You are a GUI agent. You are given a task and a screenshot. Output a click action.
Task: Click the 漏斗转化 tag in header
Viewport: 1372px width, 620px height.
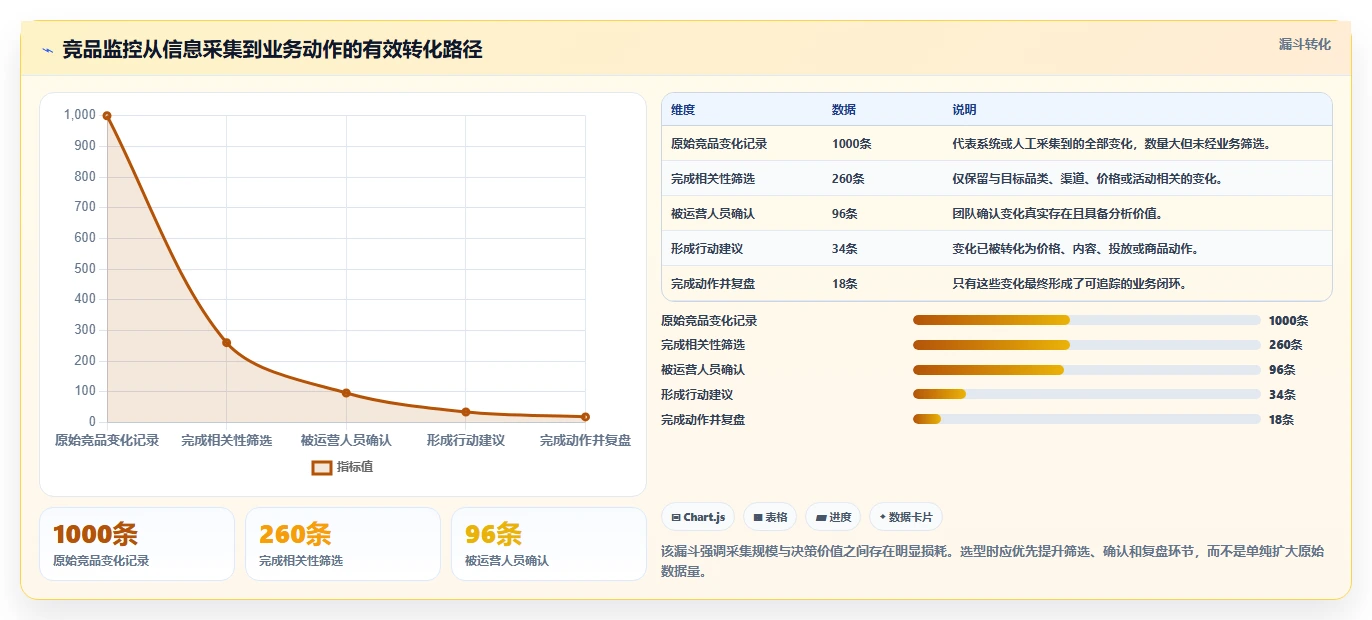[1304, 44]
